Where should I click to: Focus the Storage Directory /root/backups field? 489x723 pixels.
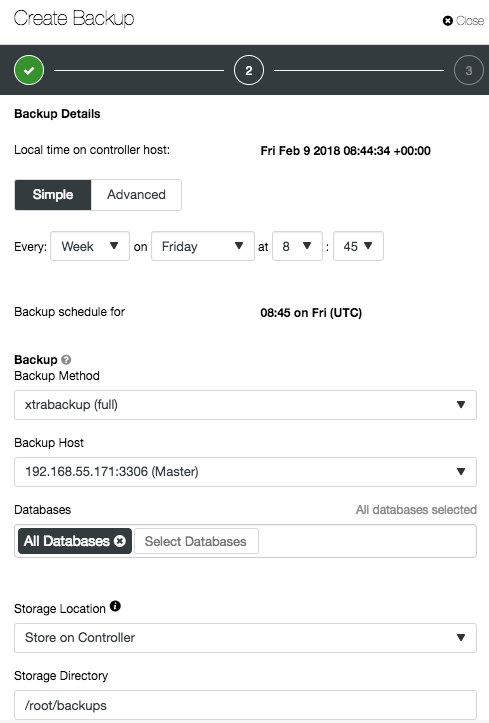coord(245,705)
